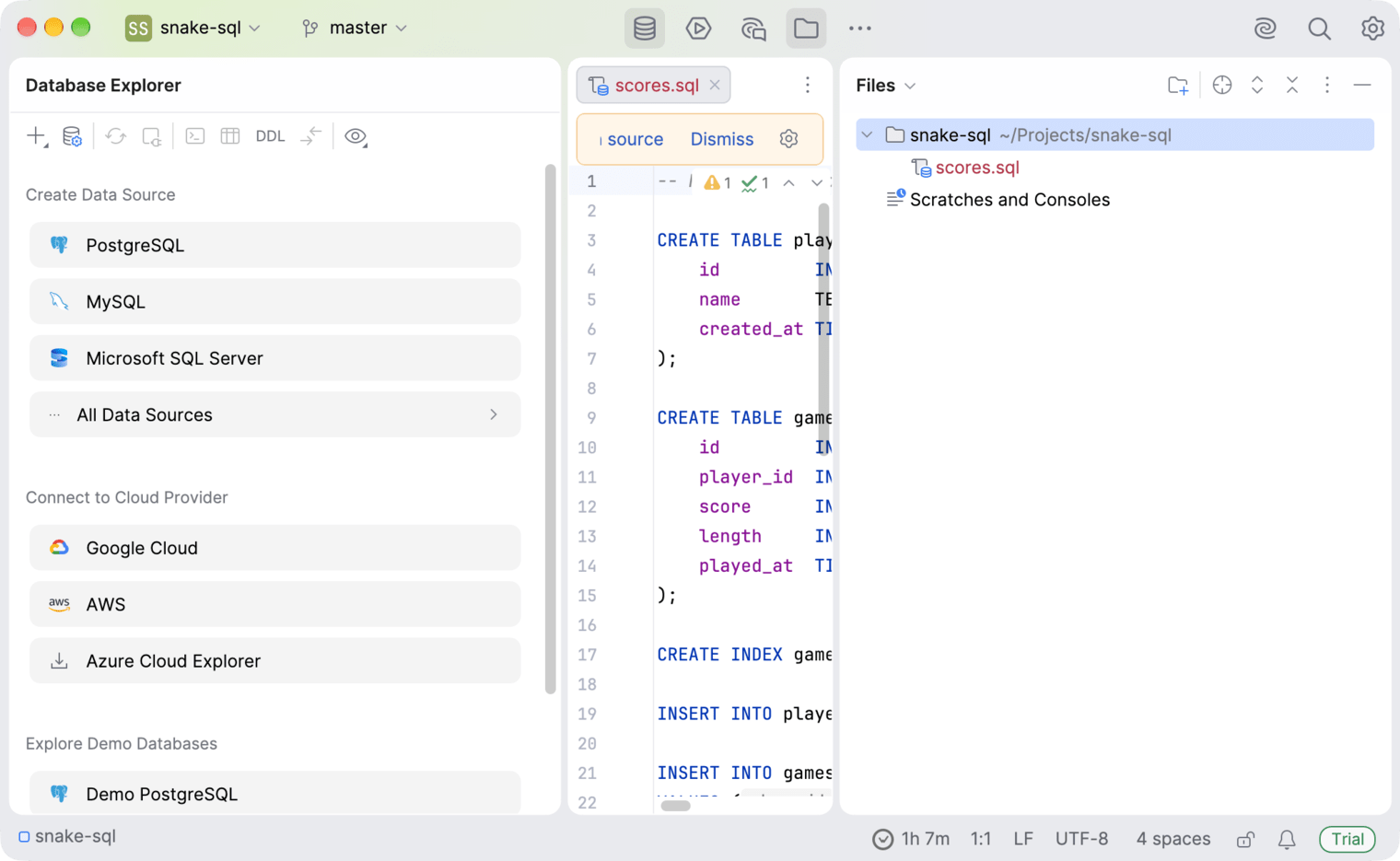Collapse the snake-sql folder tree node

(867, 135)
